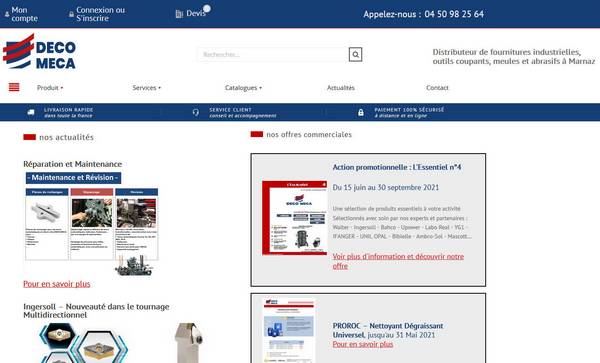Click the nos offres commerciales heading
This screenshot has height=363, width=600.
pyautogui.click(x=309, y=134)
